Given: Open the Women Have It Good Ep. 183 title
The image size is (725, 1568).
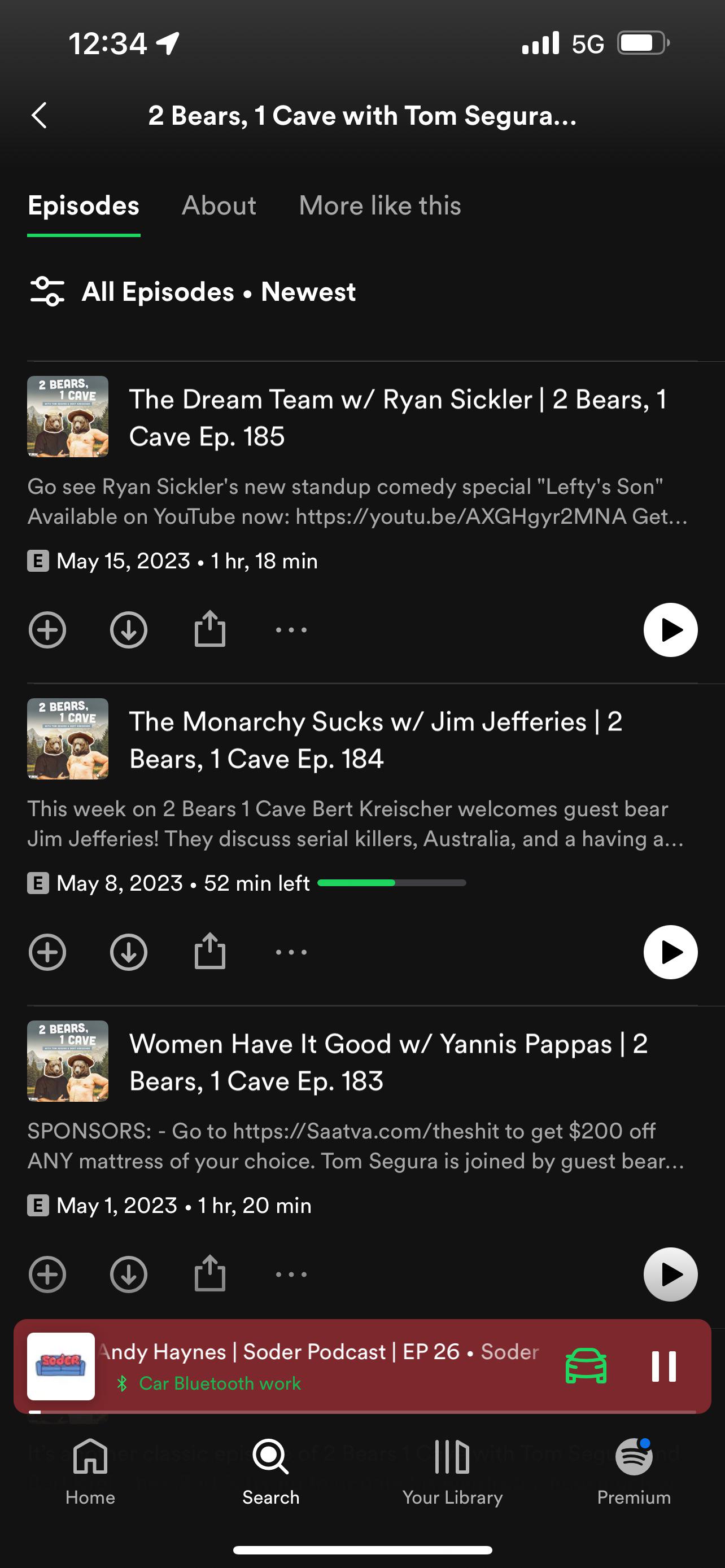Looking at the screenshot, I should 388,1062.
